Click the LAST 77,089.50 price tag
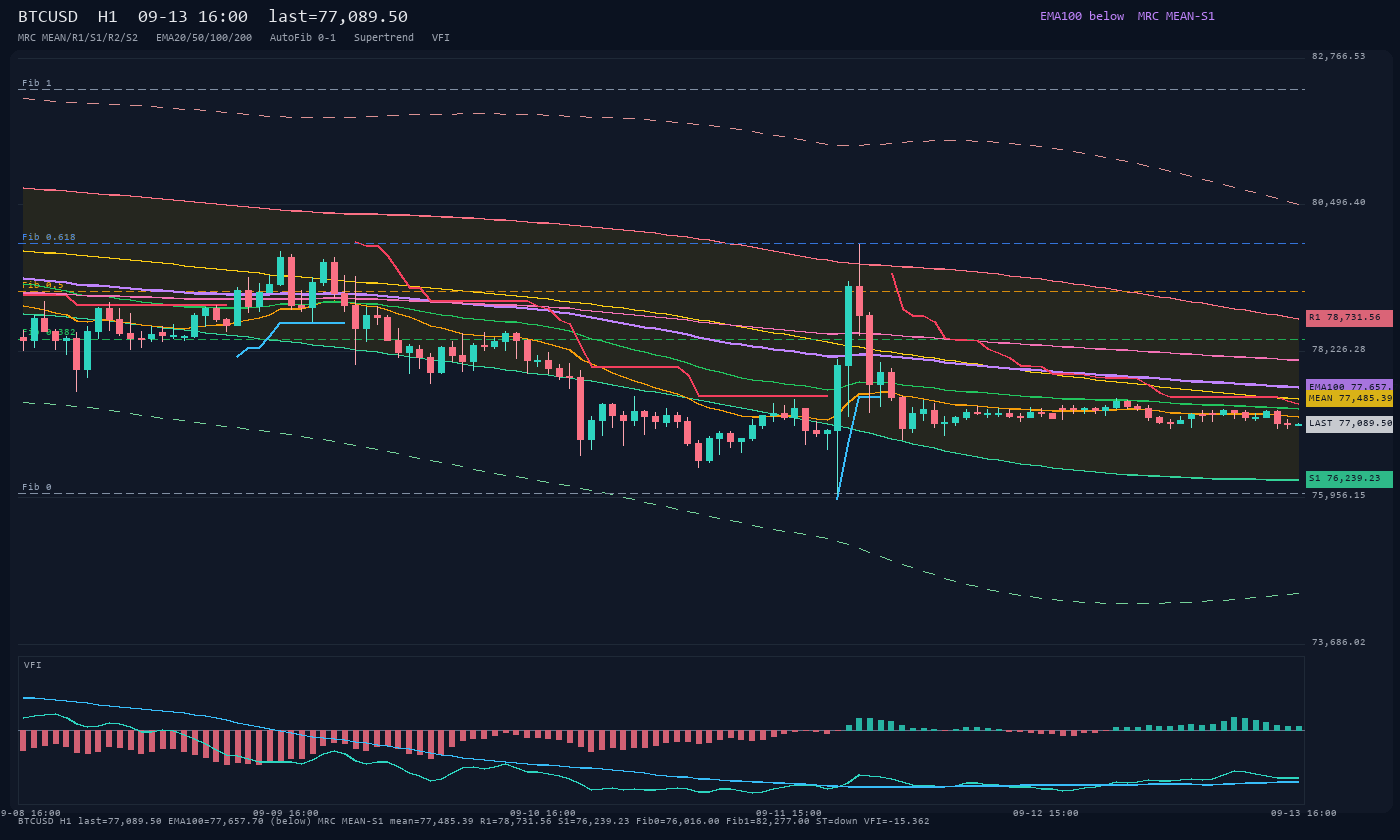 1349,424
